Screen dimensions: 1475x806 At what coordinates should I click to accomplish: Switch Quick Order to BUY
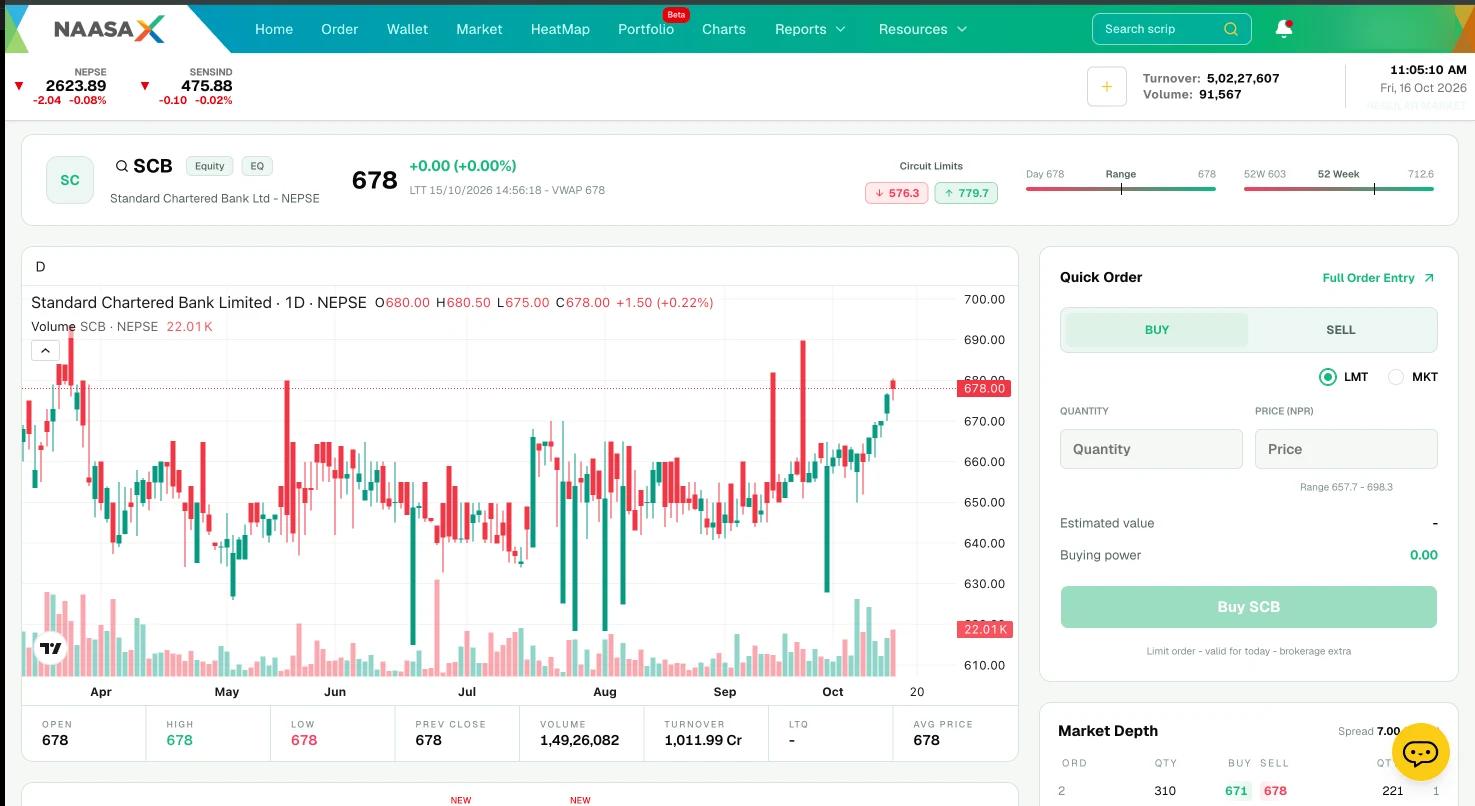coord(1157,330)
